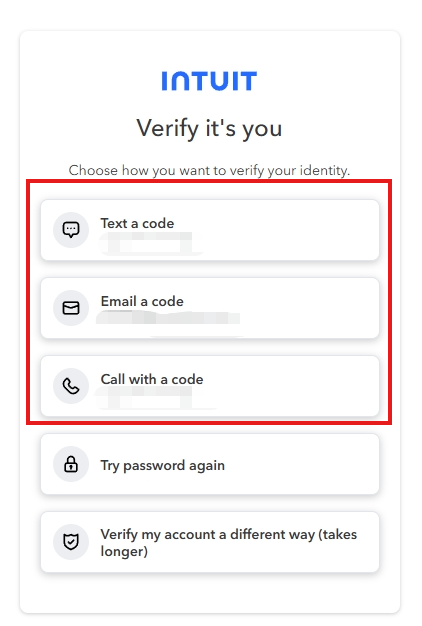Click the padlock password icon
This screenshot has height=626, width=422.
tap(71, 464)
